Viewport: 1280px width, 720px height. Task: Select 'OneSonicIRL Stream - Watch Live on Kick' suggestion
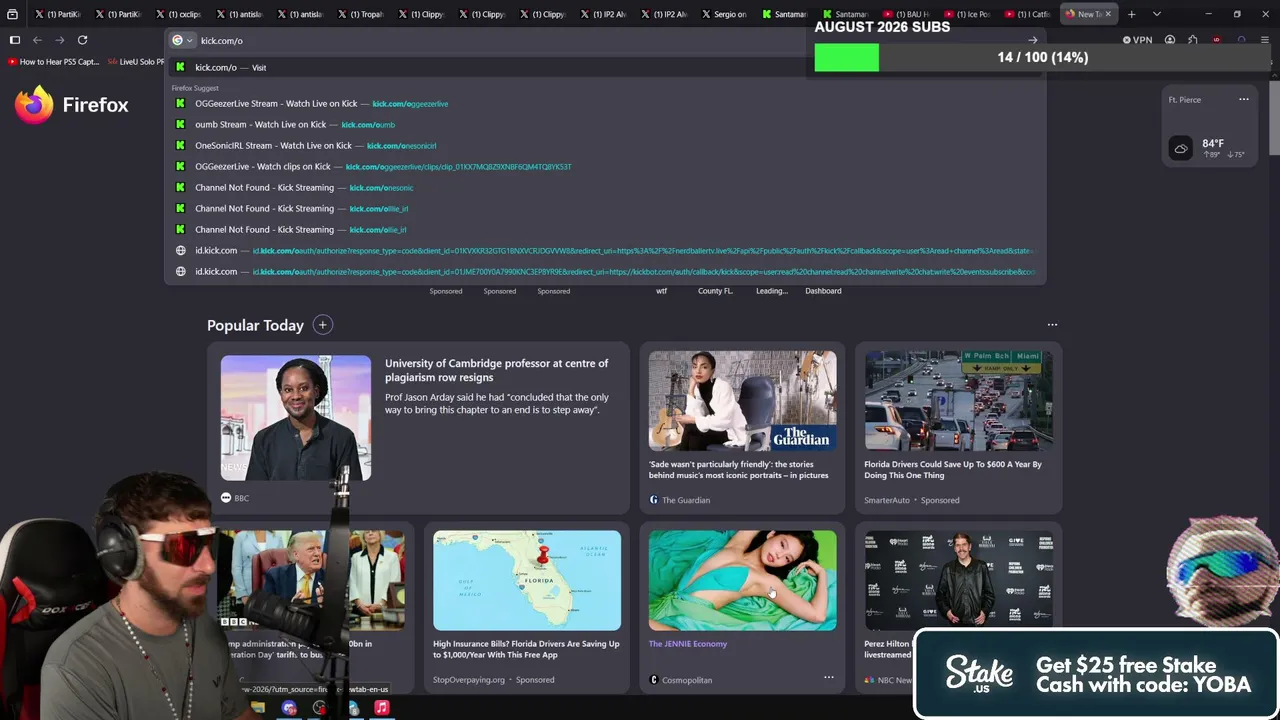click(605, 146)
